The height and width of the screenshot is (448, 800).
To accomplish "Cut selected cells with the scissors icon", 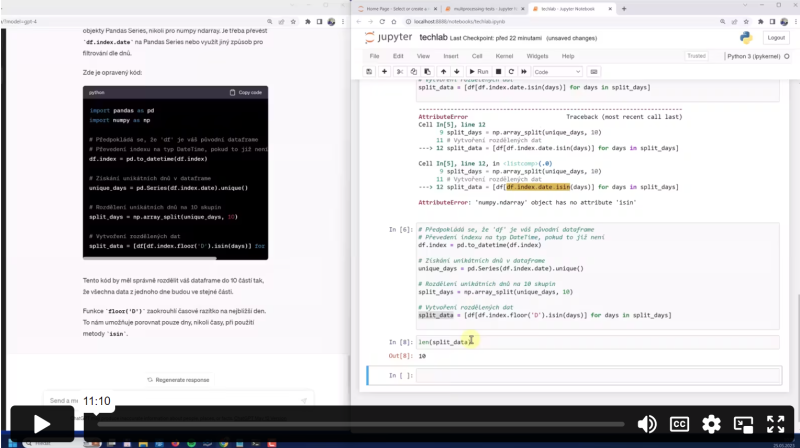I will coord(400,72).
